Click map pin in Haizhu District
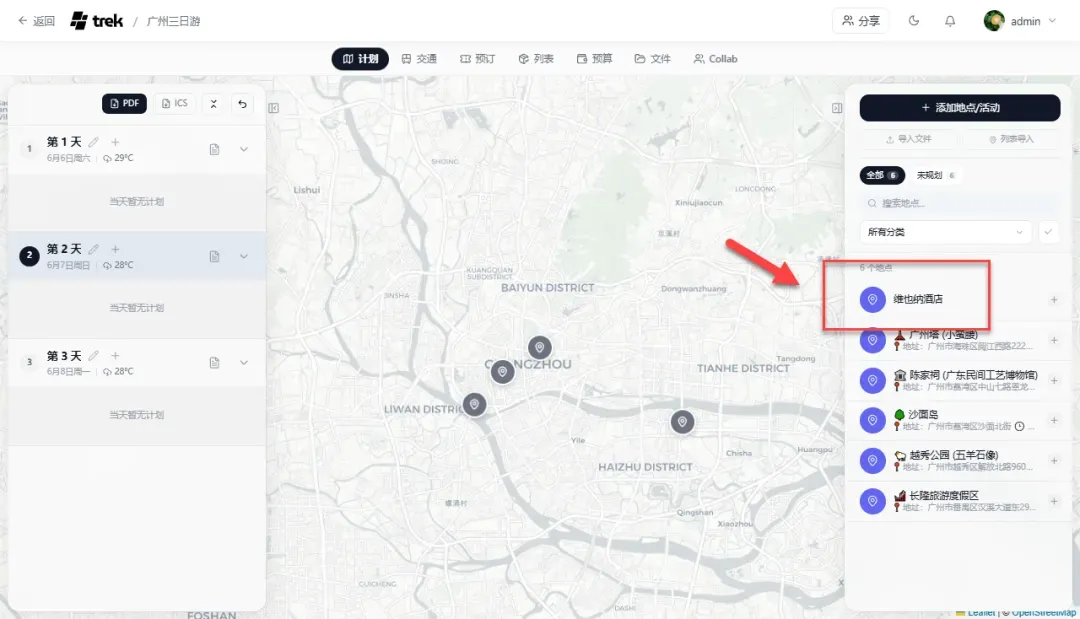 click(x=682, y=421)
